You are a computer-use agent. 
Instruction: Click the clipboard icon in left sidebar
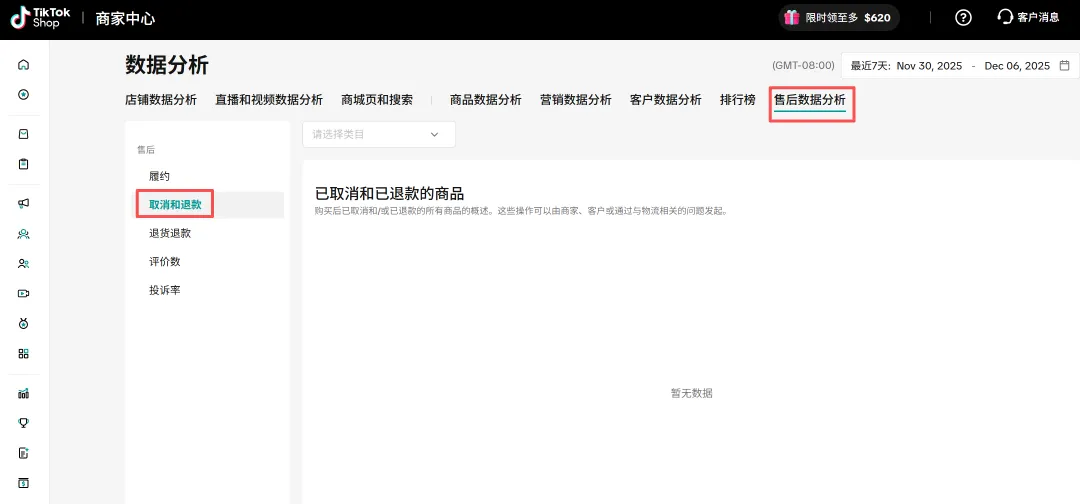(x=24, y=164)
